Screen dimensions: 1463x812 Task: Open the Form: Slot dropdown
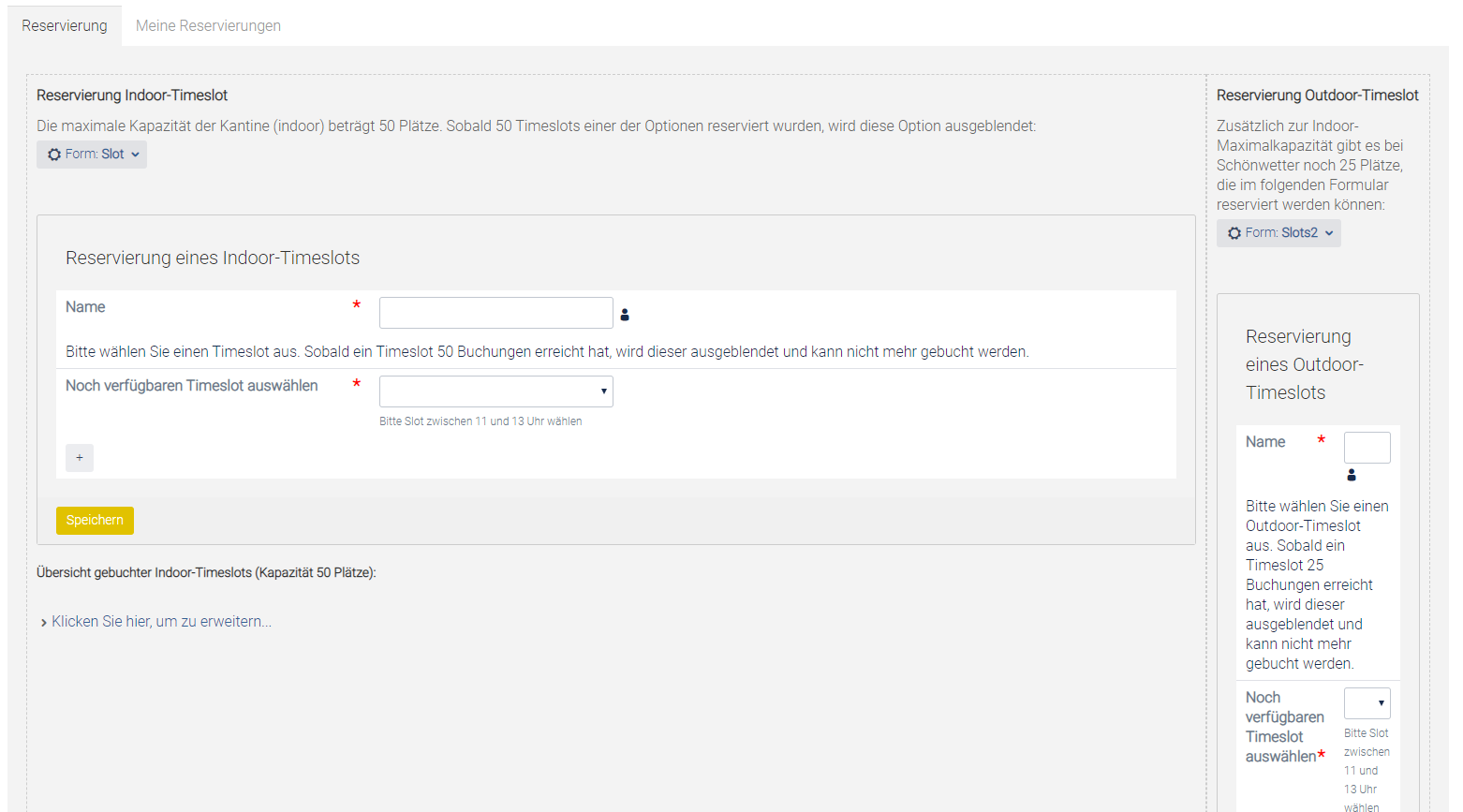click(x=92, y=155)
